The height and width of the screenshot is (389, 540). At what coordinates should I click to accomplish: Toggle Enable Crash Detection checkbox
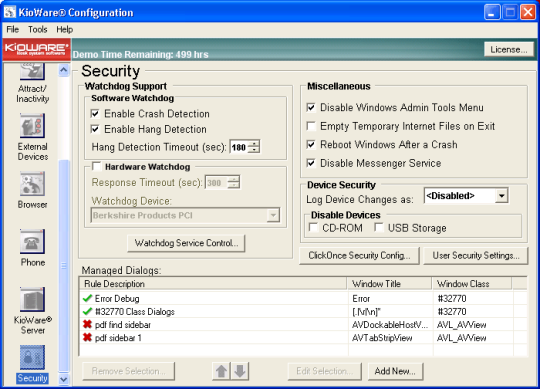coord(95,114)
